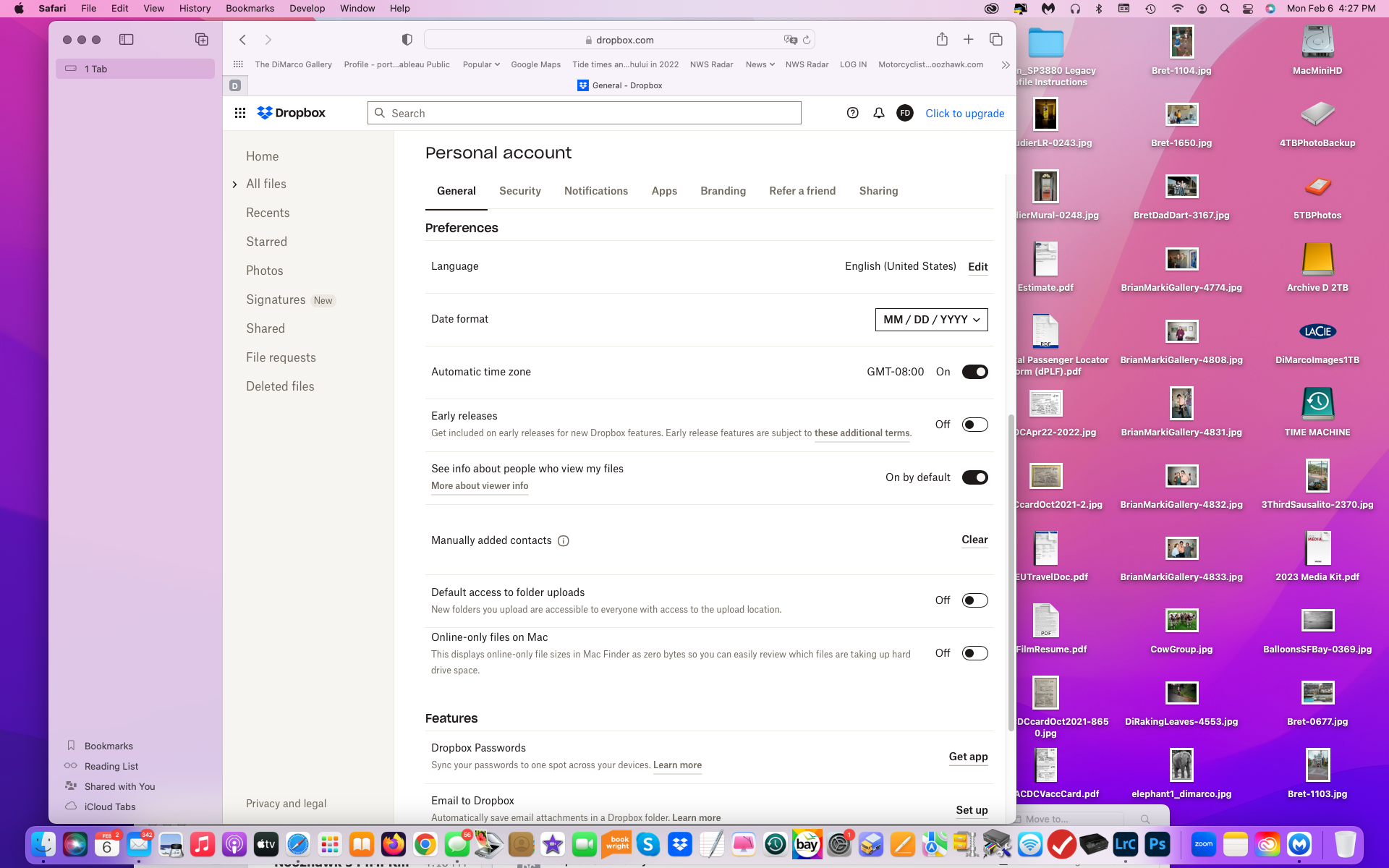Open the Branding tab
The height and width of the screenshot is (868, 1389).
(x=723, y=191)
